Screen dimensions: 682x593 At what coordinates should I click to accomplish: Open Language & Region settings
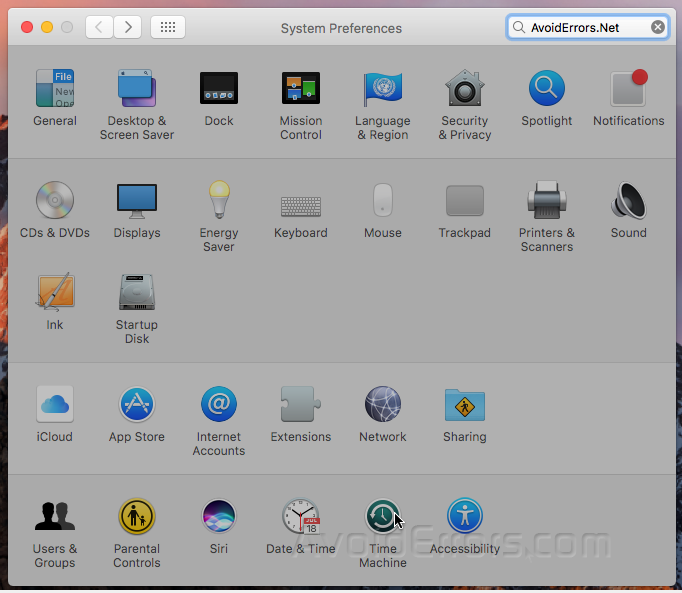tap(382, 90)
